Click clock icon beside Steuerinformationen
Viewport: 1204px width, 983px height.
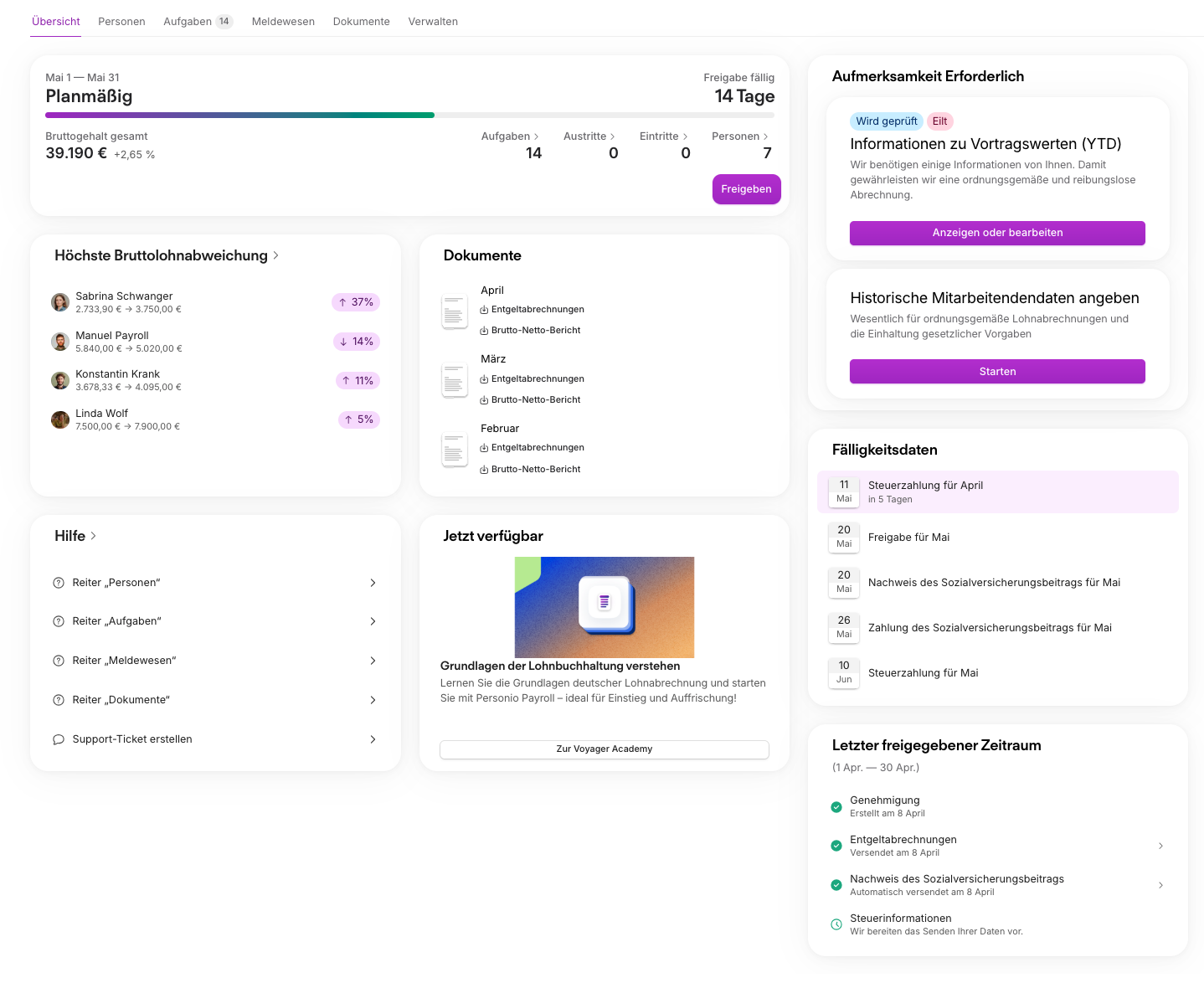point(836,924)
